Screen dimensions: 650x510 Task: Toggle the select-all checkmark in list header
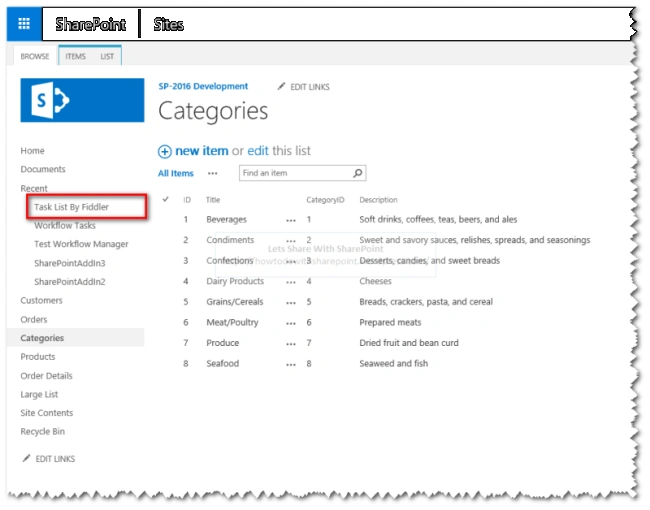tap(165, 199)
